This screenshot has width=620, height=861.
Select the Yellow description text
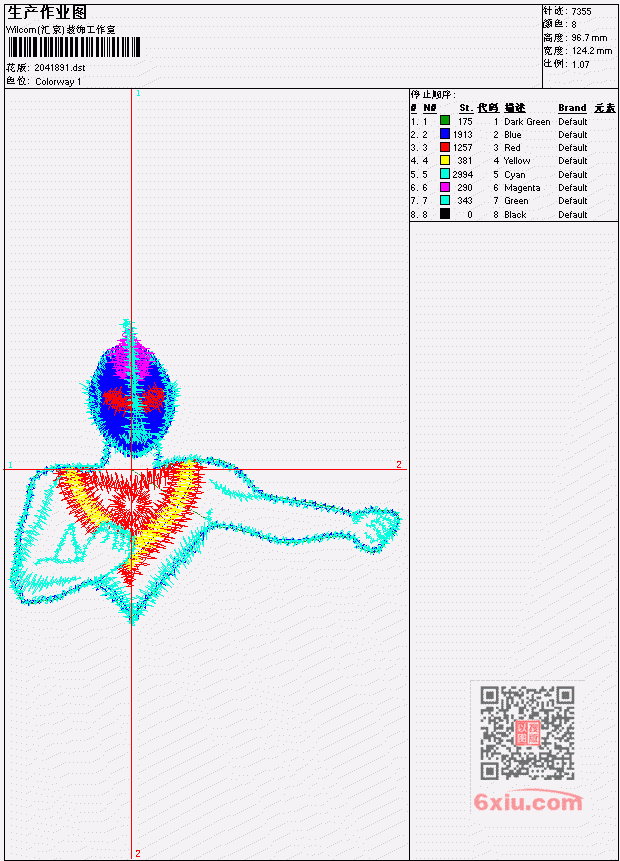517,161
